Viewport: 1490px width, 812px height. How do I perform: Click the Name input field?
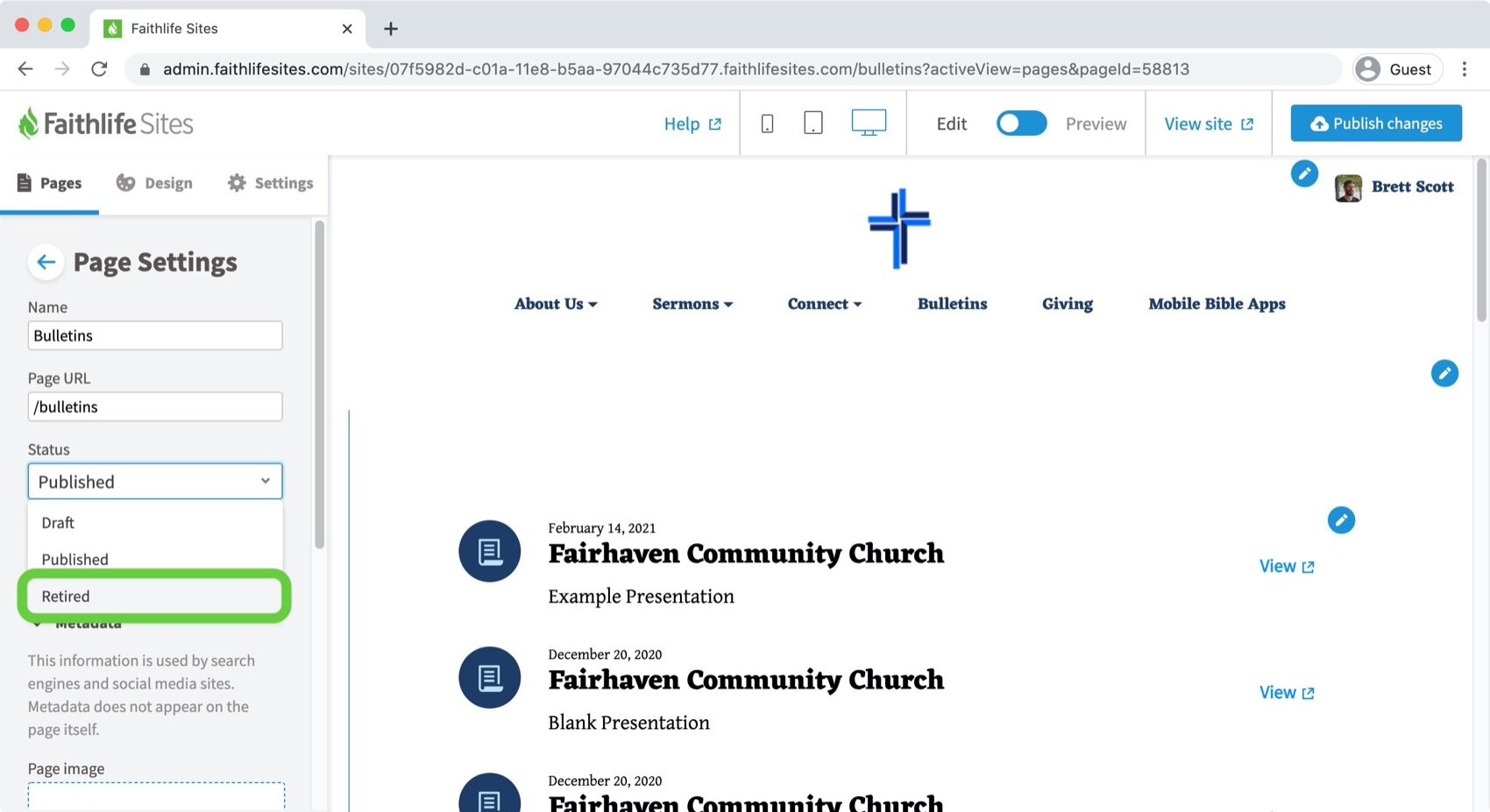(x=155, y=335)
